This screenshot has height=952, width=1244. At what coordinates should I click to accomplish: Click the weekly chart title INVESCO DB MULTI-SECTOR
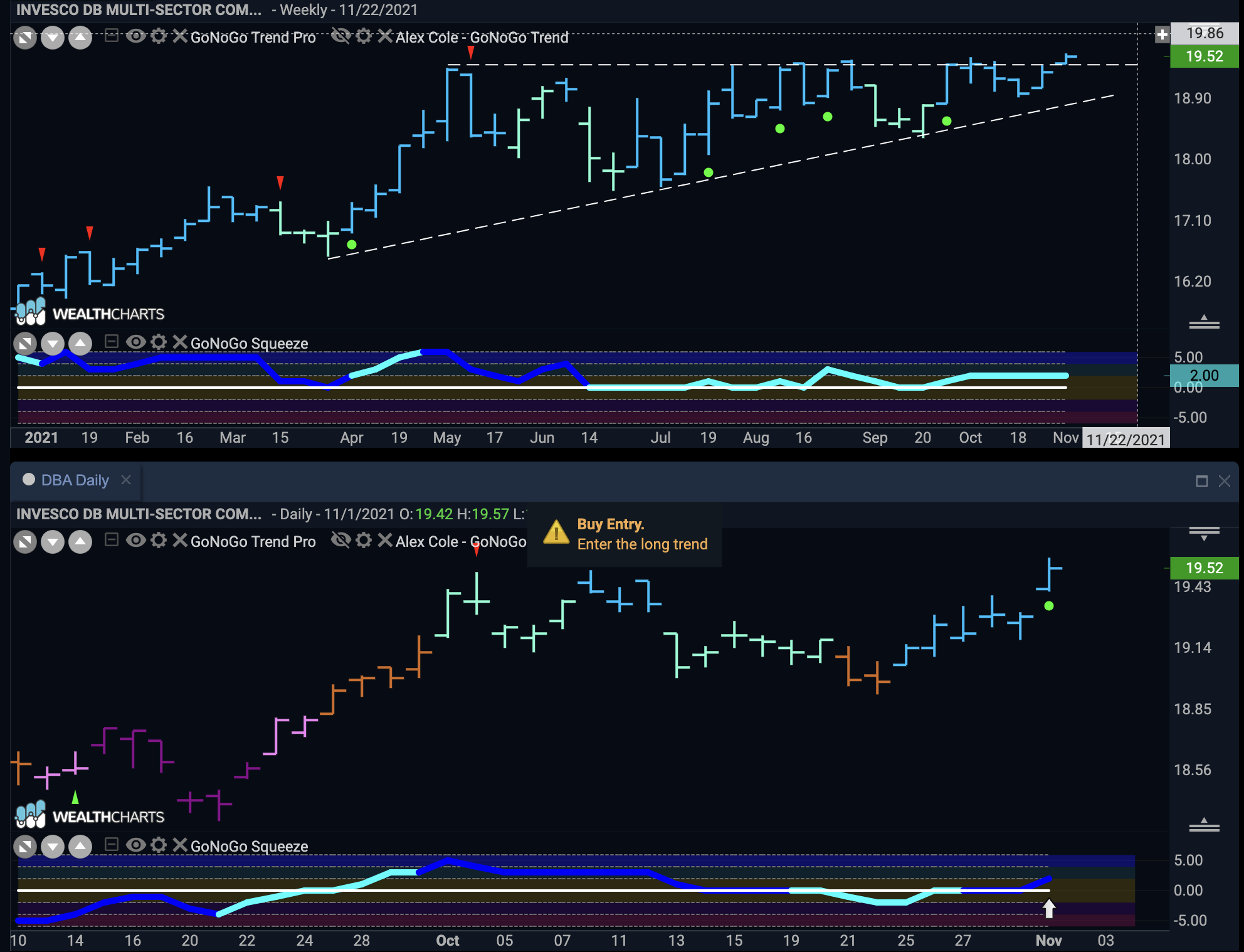(139, 10)
